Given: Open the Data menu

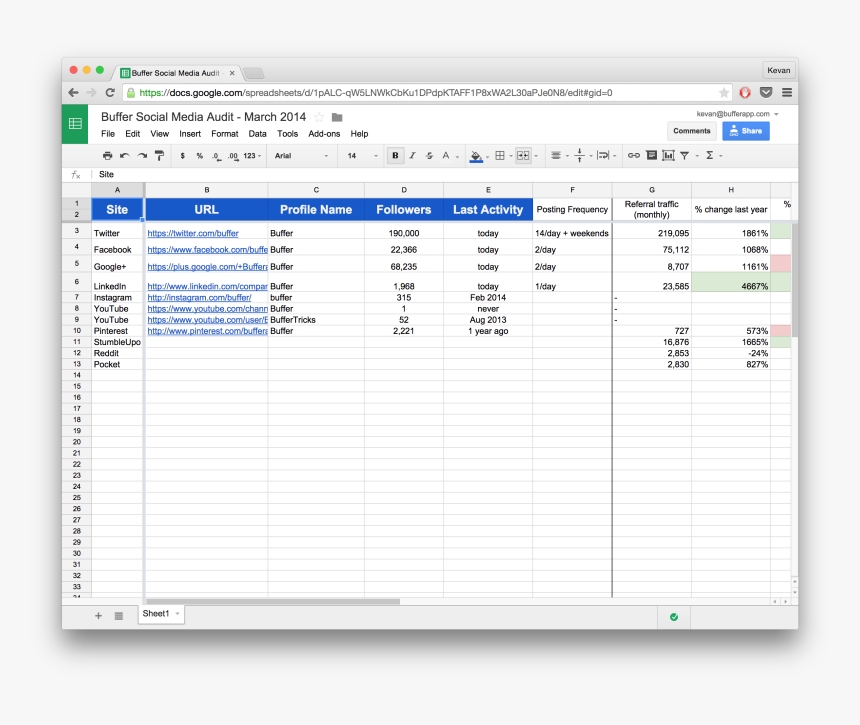Looking at the screenshot, I should pos(257,134).
